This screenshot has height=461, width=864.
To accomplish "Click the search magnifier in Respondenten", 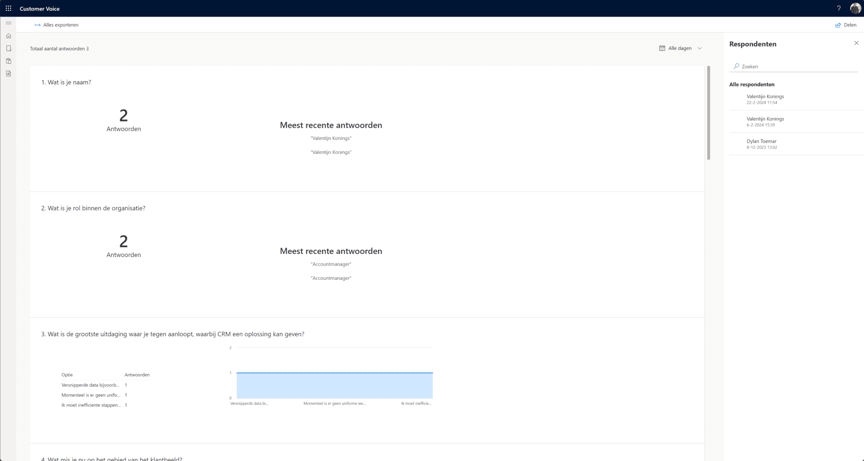I will (x=736, y=66).
